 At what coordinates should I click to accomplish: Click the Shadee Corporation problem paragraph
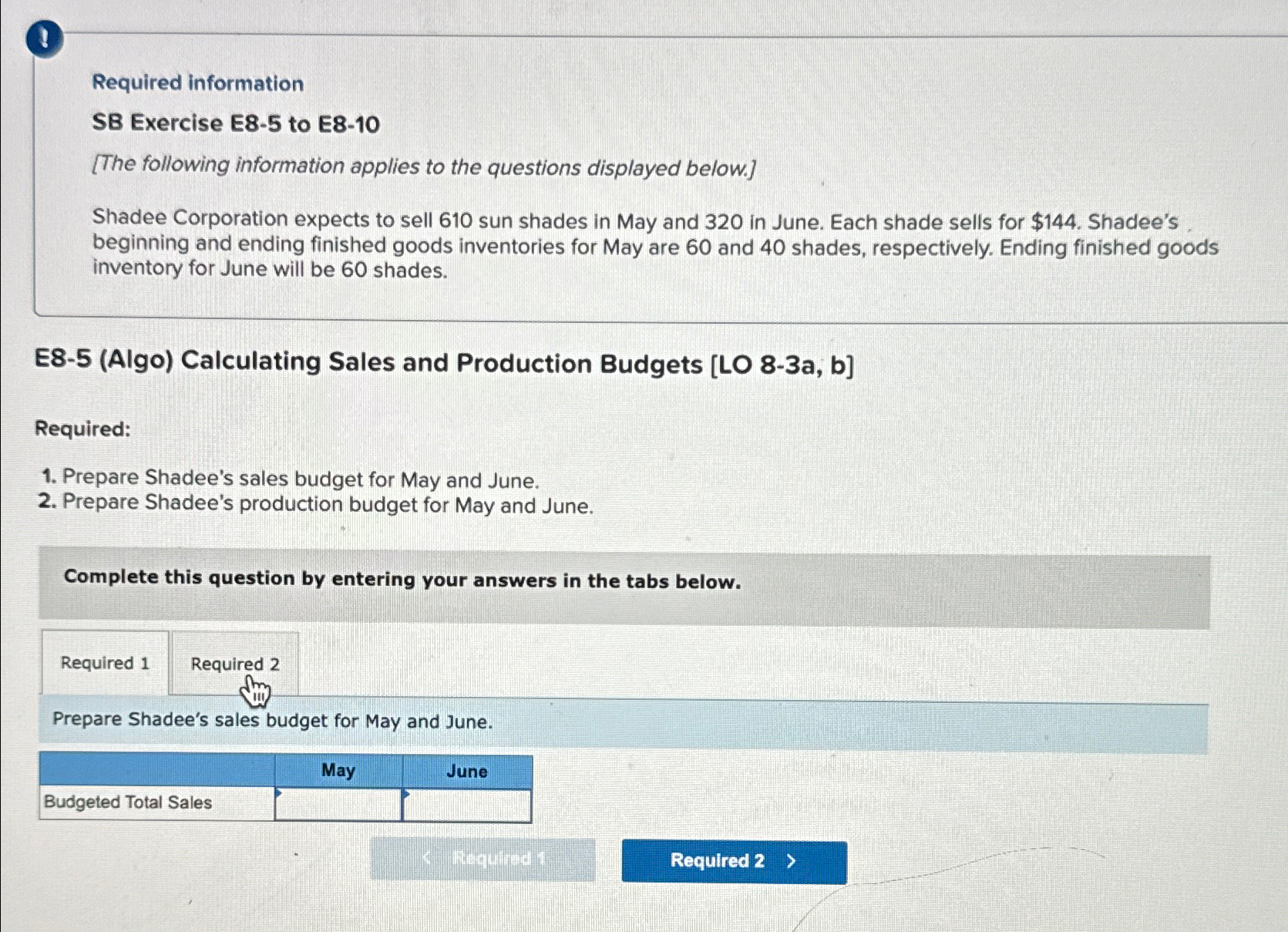655,244
